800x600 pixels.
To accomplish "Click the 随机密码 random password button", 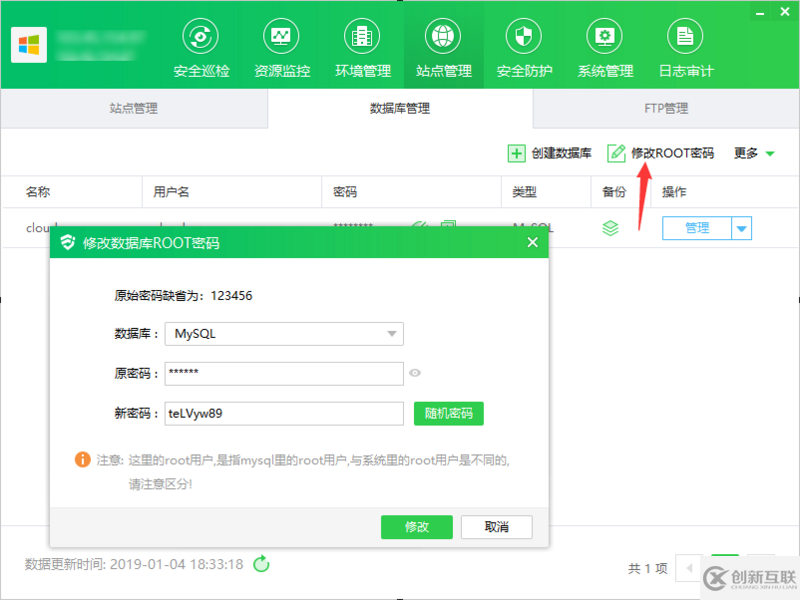I will (x=448, y=413).
